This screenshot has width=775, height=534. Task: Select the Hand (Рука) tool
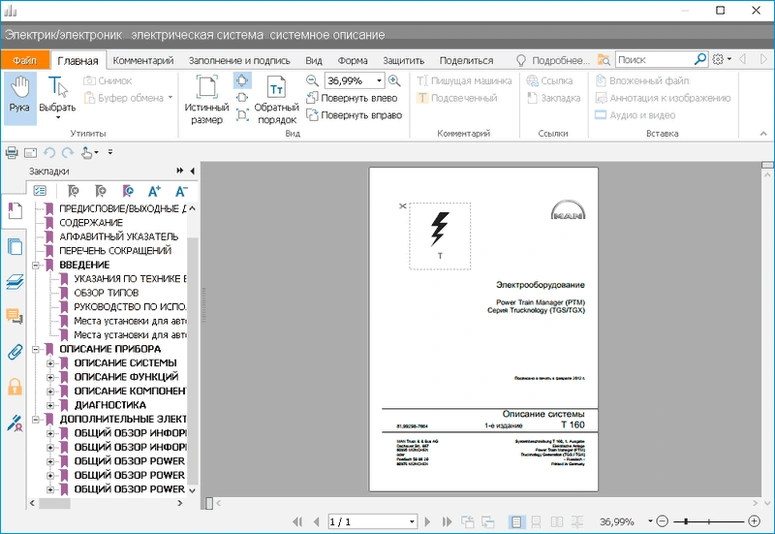[x=19, y=97]
